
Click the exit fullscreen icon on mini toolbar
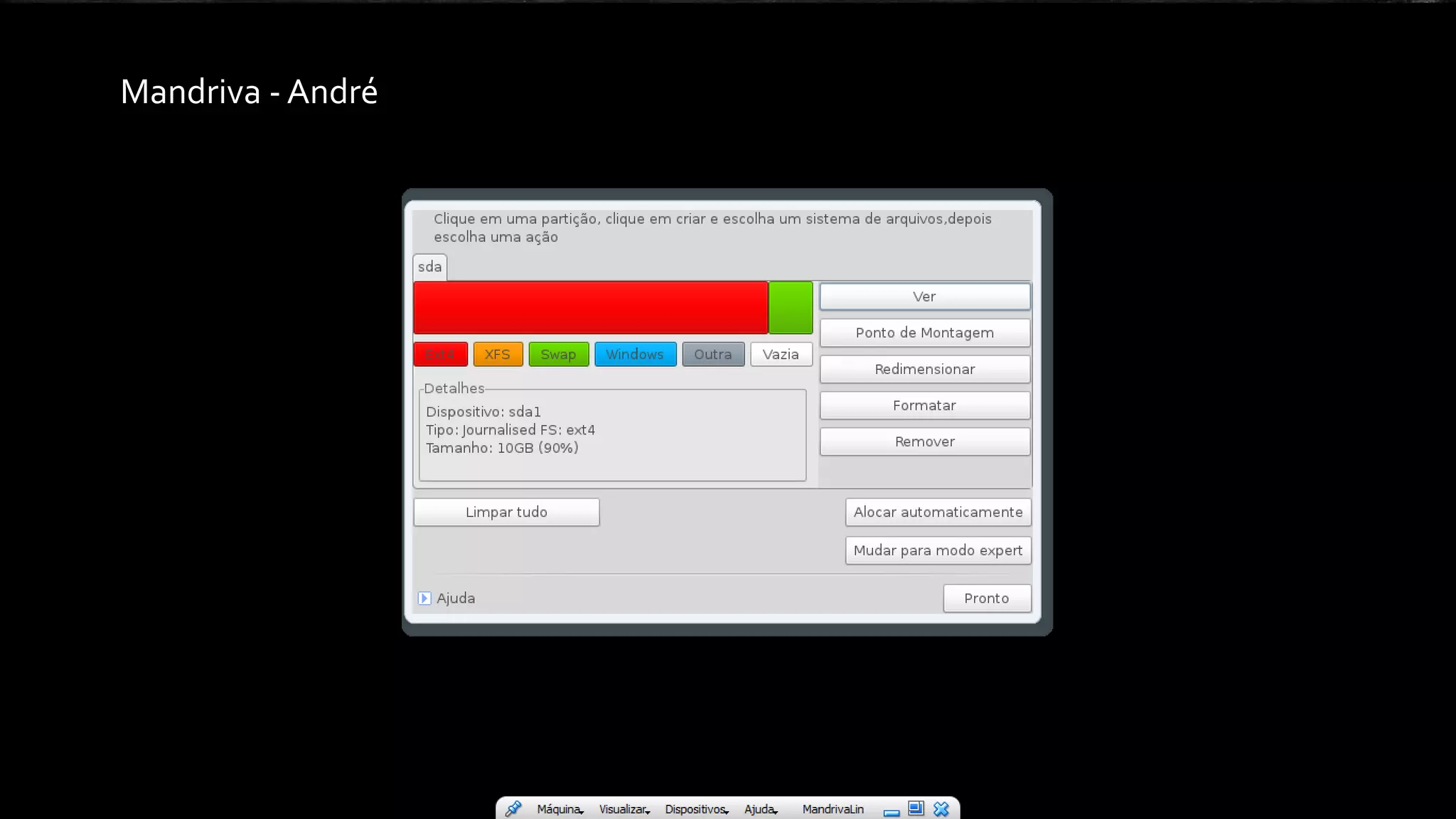coord(916,808)
